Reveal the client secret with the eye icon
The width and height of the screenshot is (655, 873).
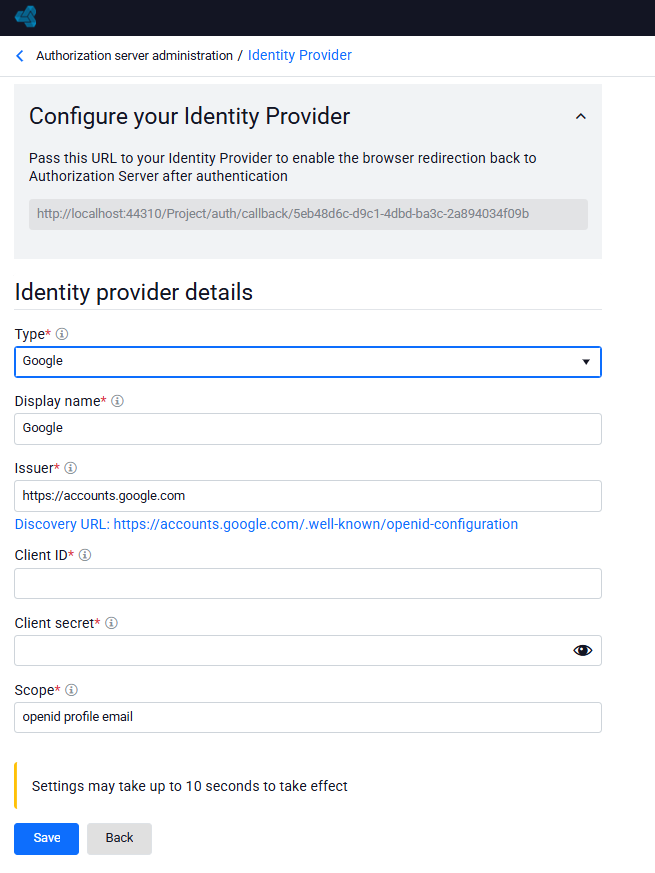tap(583, 650)
